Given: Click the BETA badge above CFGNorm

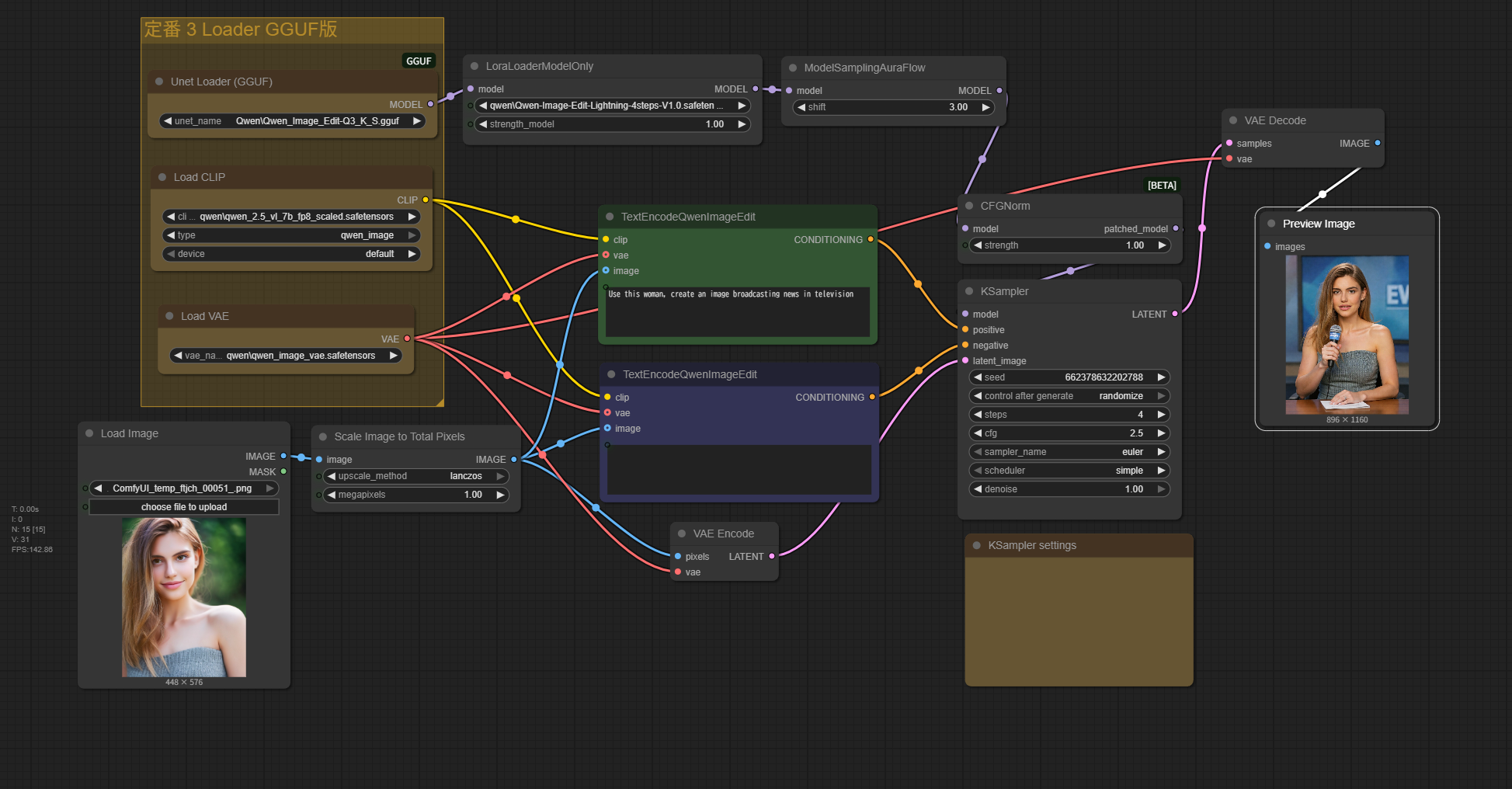Looking at the screenshot, I should pos(1162,185).
